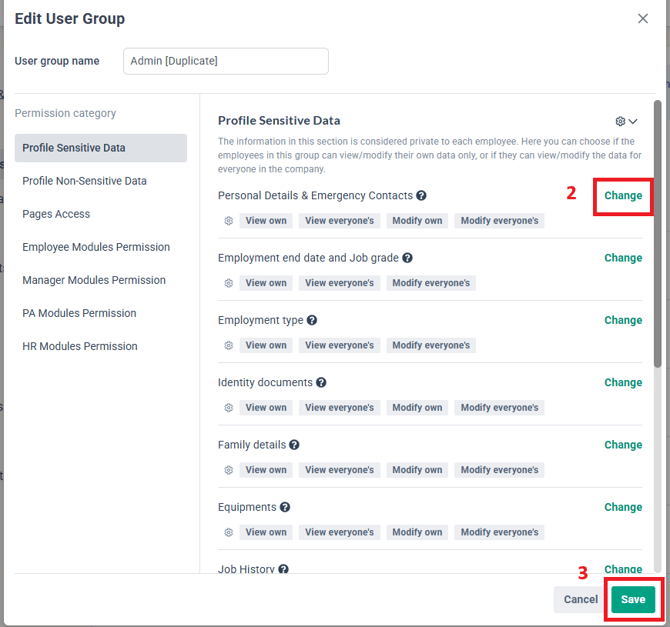Close the Edit User Group dialog
The height and width of the screenshot is (627, 670).
point(643,19)
